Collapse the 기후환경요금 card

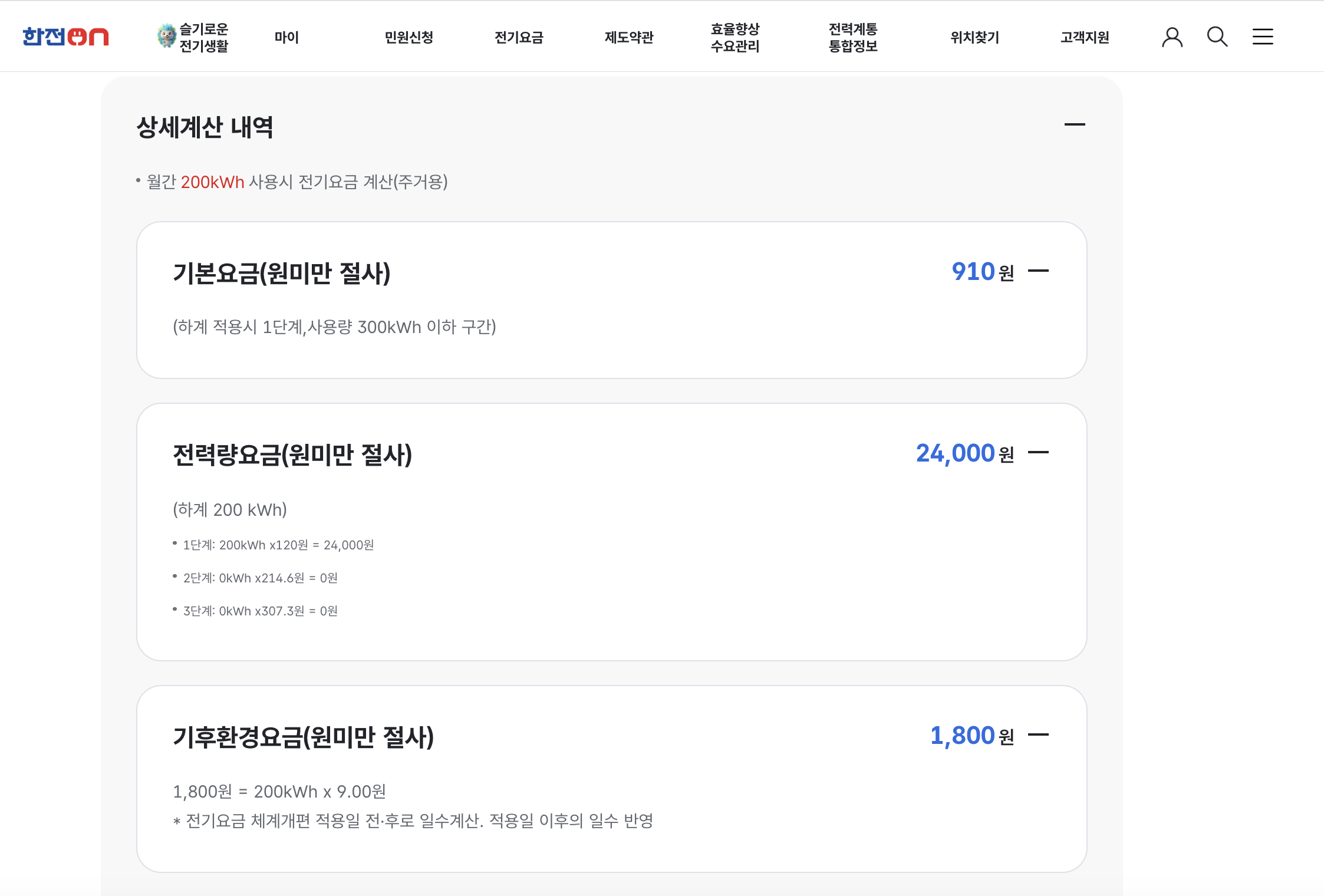(x=1038, y=735)
